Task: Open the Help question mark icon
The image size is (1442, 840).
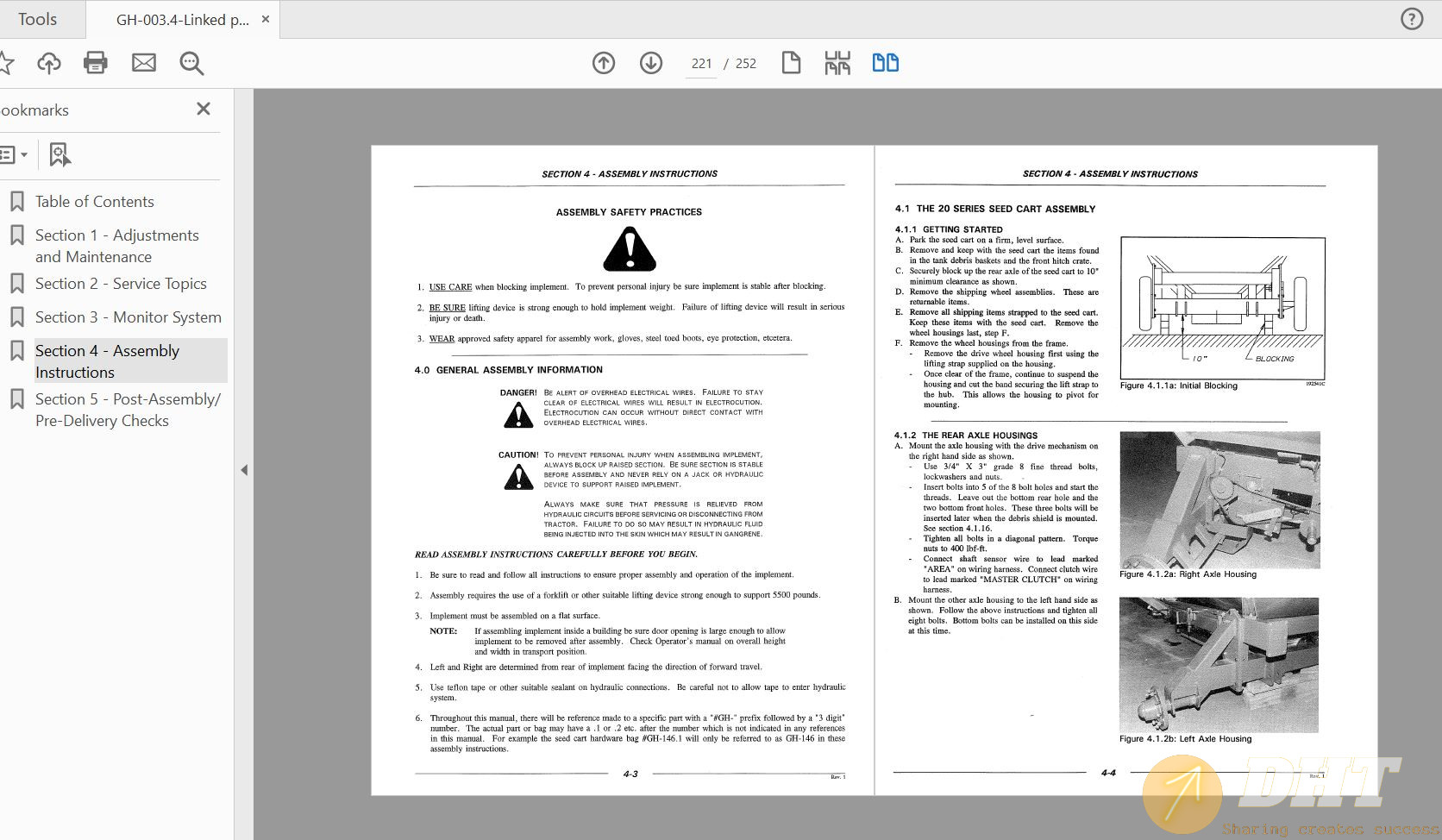Action: coord(1412,19)
